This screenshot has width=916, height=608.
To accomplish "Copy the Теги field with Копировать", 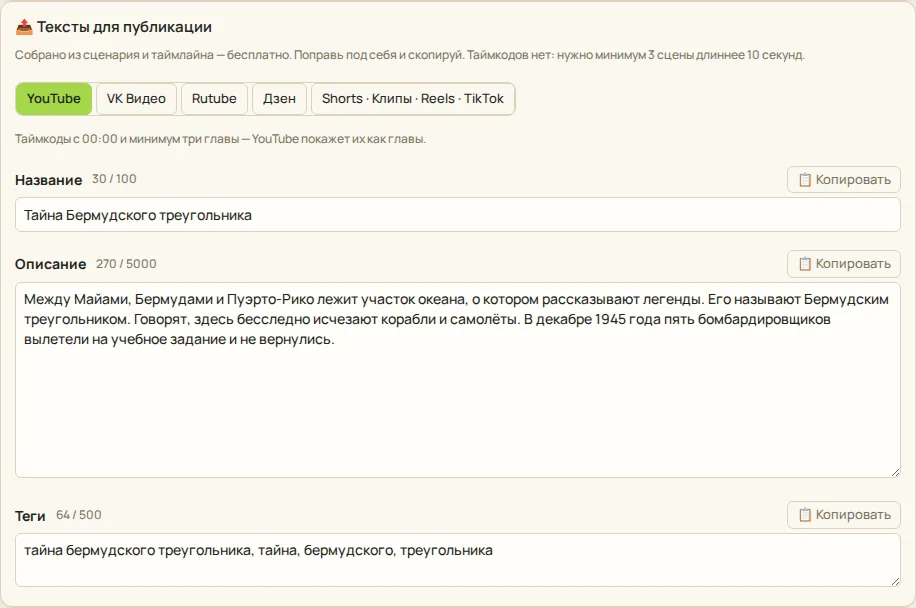I will pyautogui.click(x=844, y=515).
